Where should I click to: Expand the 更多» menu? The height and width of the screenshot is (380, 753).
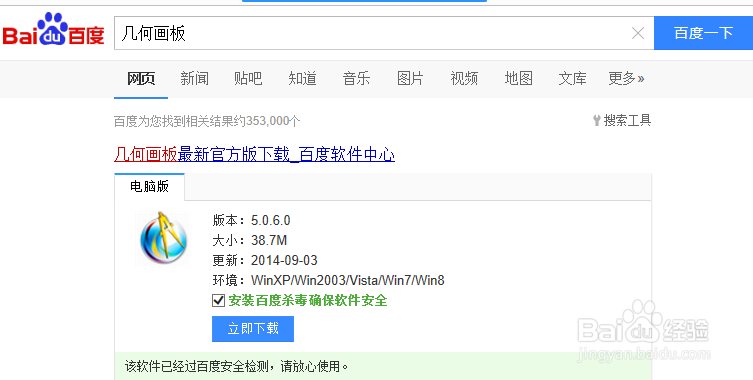click(x=626, y=78)
